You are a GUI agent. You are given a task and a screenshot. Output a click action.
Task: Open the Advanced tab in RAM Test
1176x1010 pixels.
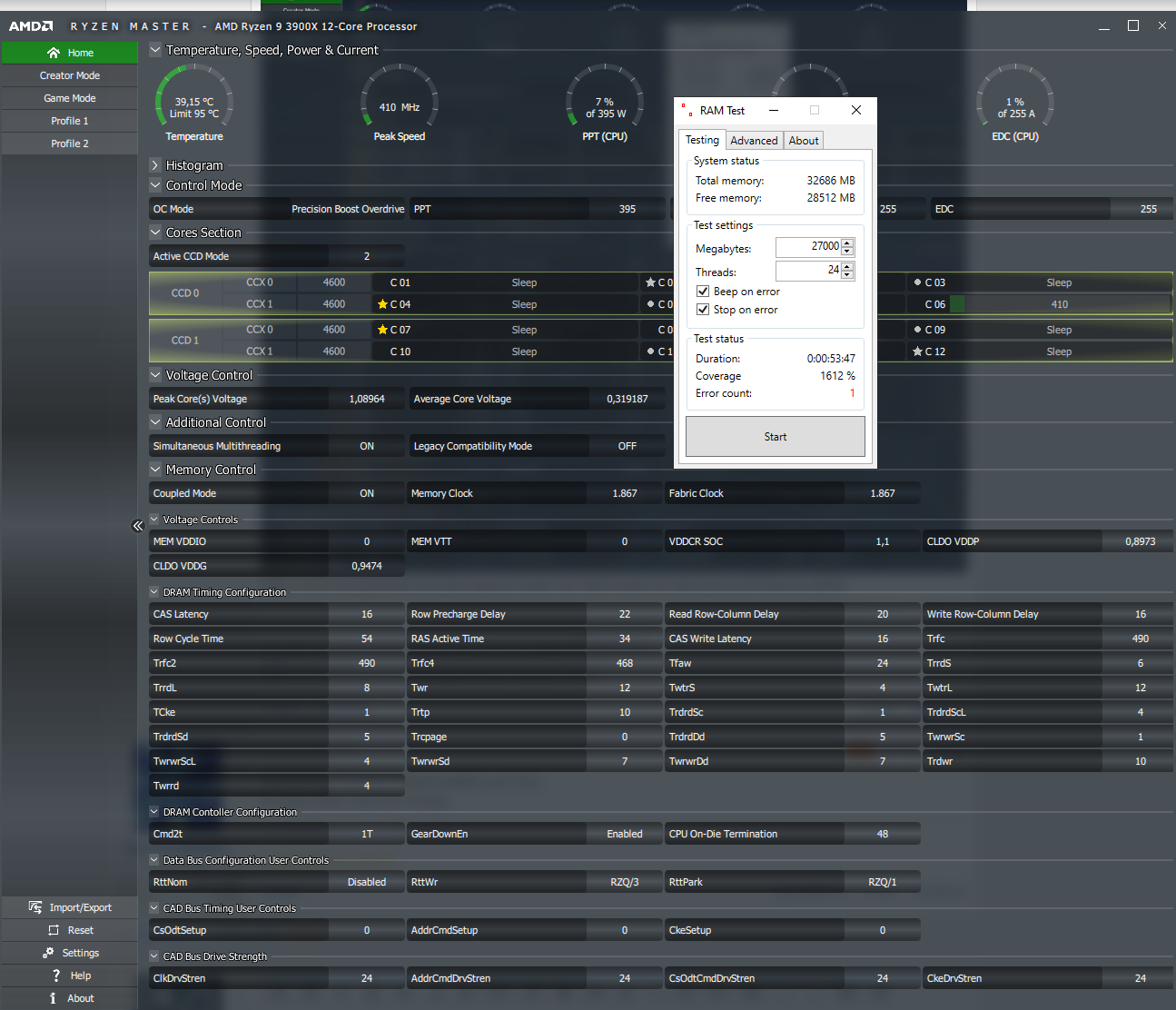754,141
